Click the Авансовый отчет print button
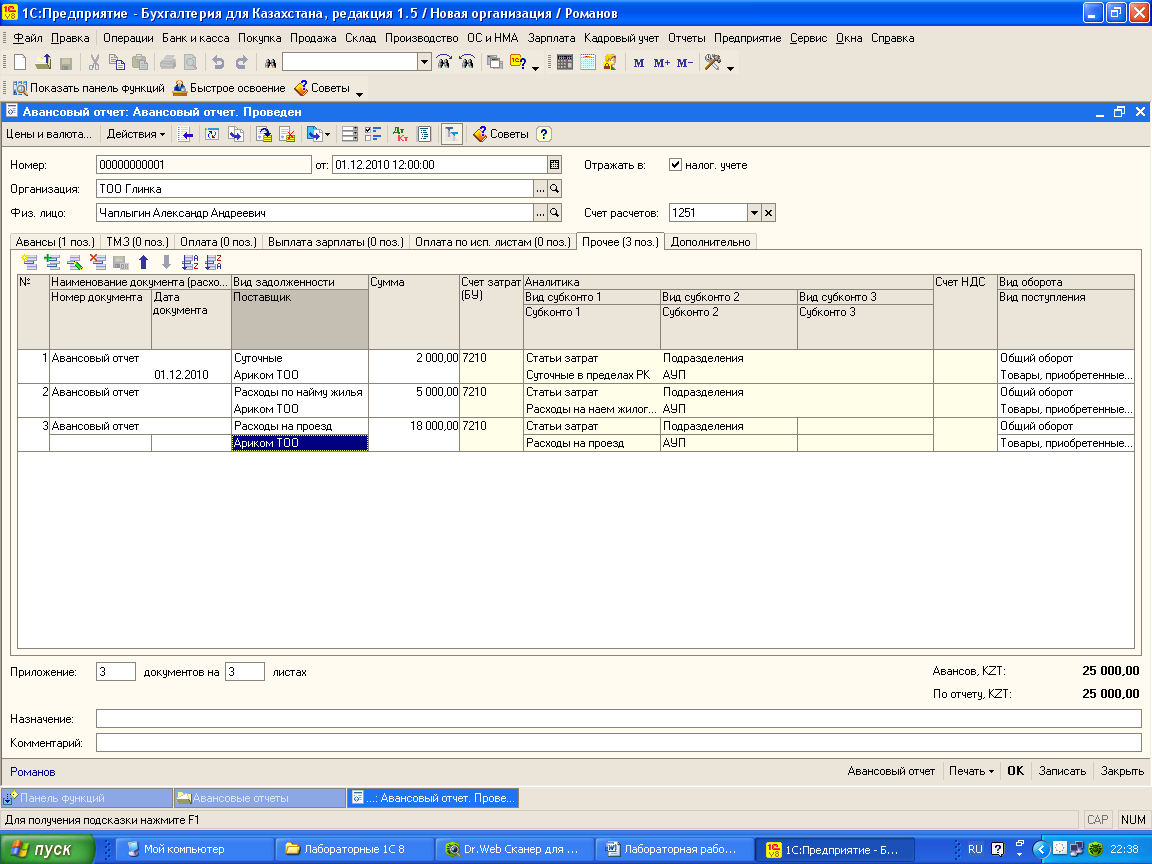The width and height of the screenshot is (1152, 864). pos(890,771)
